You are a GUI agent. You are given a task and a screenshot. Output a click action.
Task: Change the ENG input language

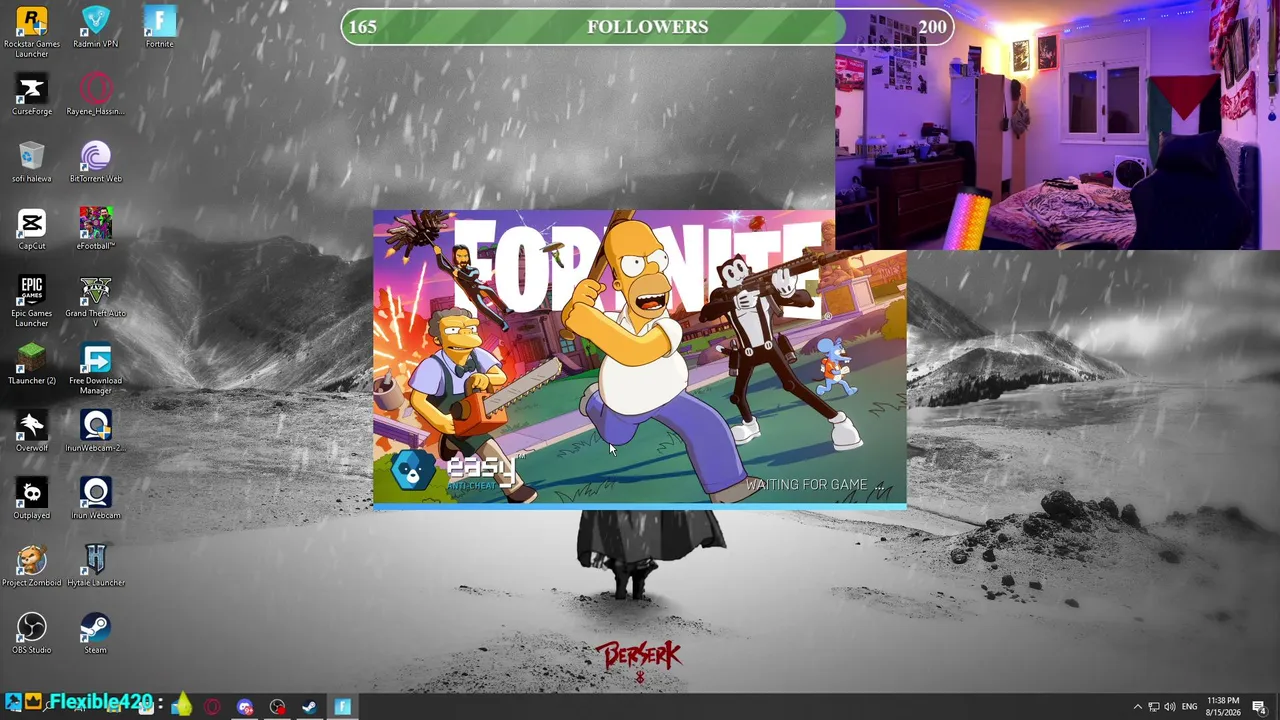(x=1189, y=707)
